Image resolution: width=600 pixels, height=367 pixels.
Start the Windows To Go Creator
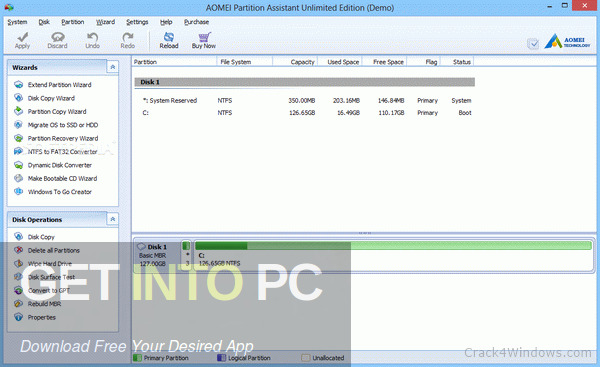[x=60, y=192]
